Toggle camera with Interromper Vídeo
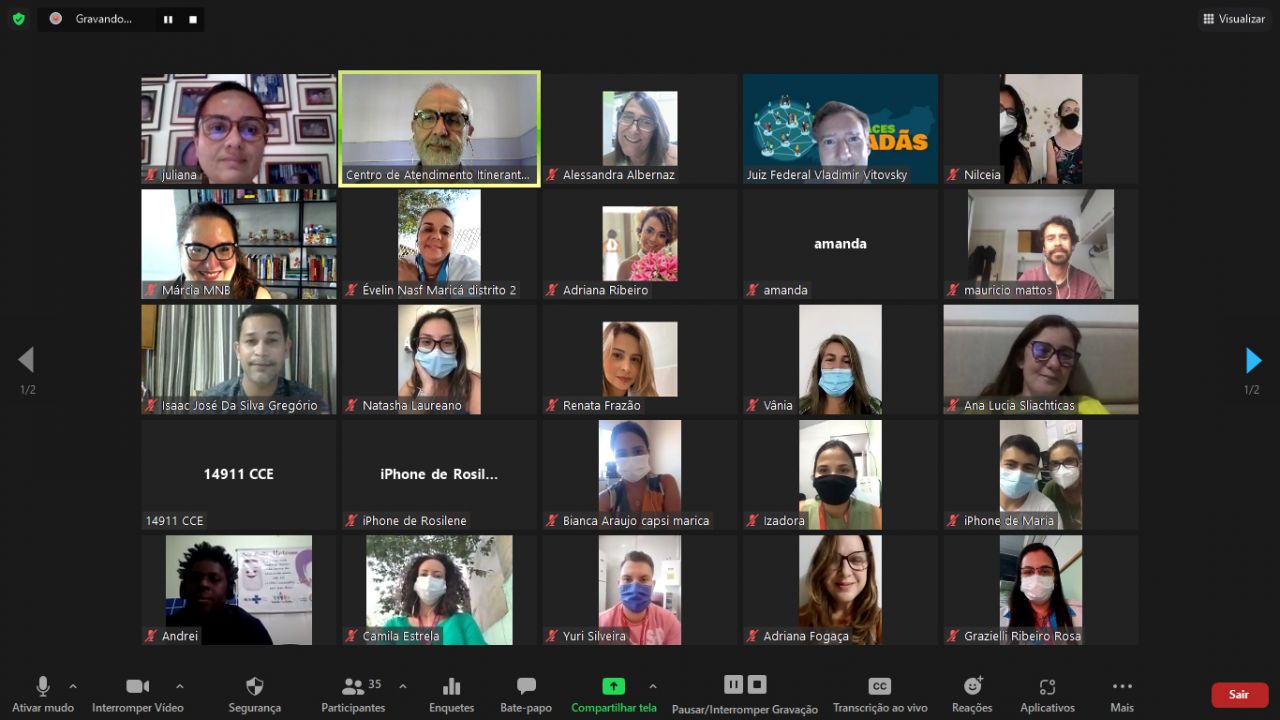Image resolution: width=1280 pixels, height=720 pixels. coord(138,694)
